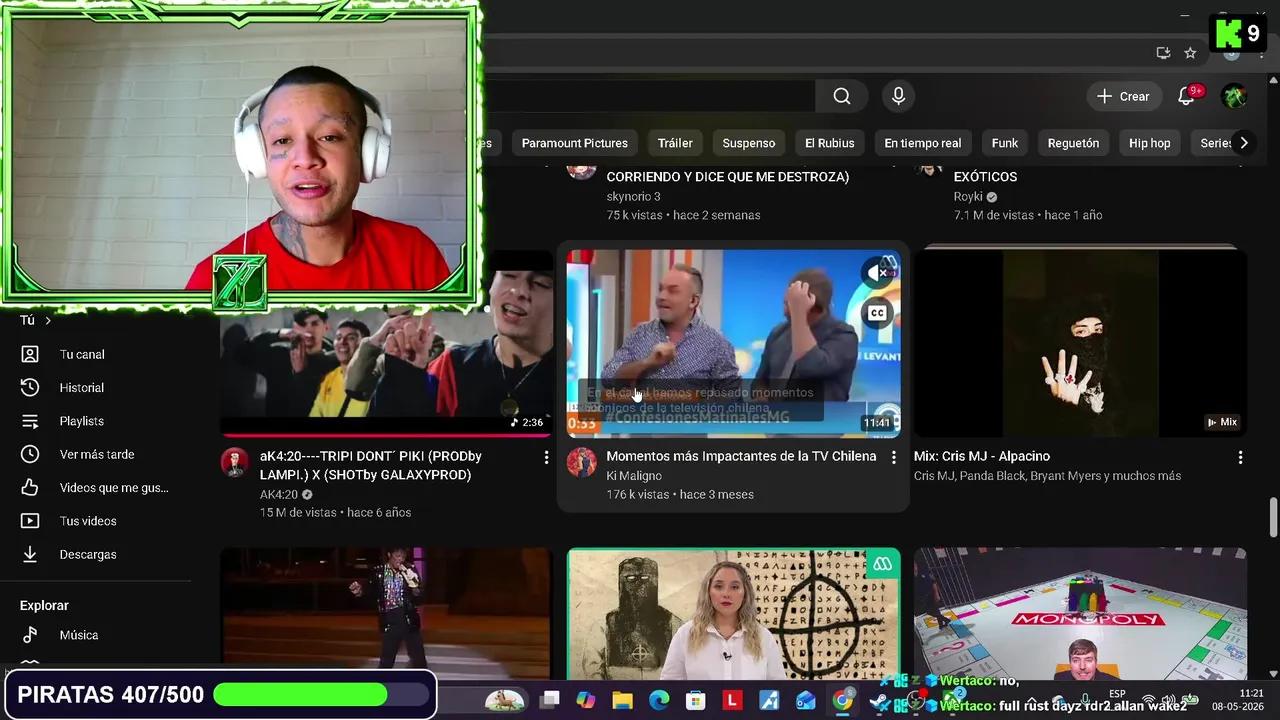Open Copilot from the taskbar
This screenshot has width=1280, height=720.
pyautogui.click(x=586, y=700)
